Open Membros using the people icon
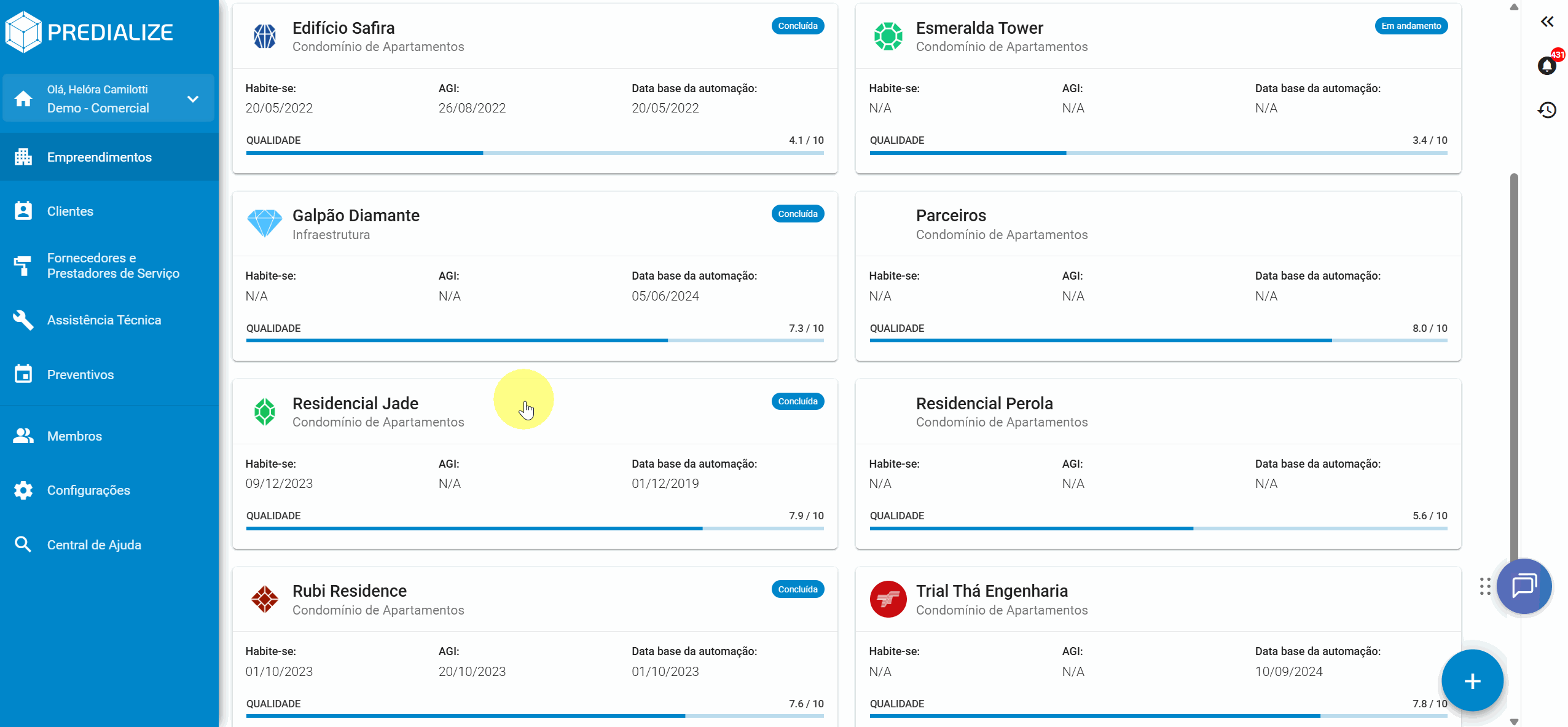Image resolution: width=1568 pixels, height=727 pixels. click(23, 436)
